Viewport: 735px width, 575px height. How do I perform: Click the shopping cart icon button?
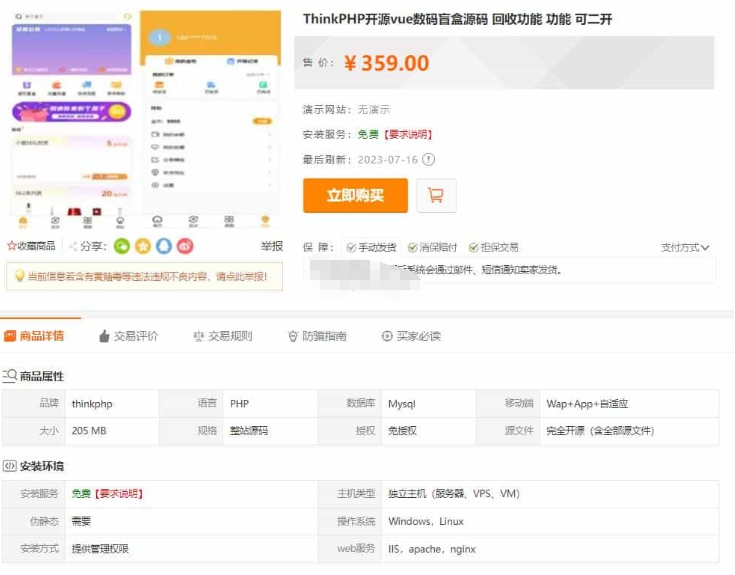tap(436, 195)
